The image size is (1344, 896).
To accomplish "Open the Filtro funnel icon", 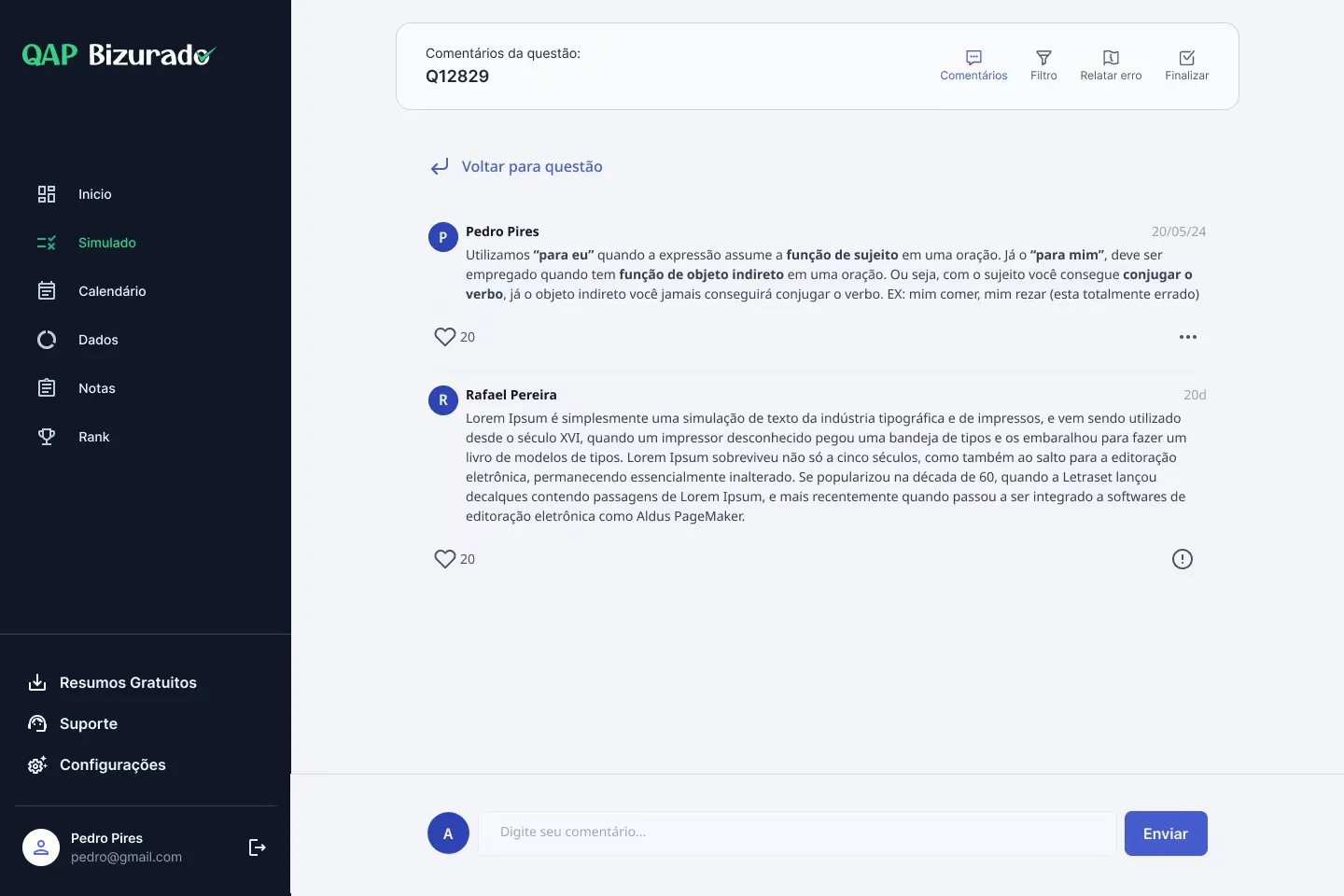I will point(1043,58).
